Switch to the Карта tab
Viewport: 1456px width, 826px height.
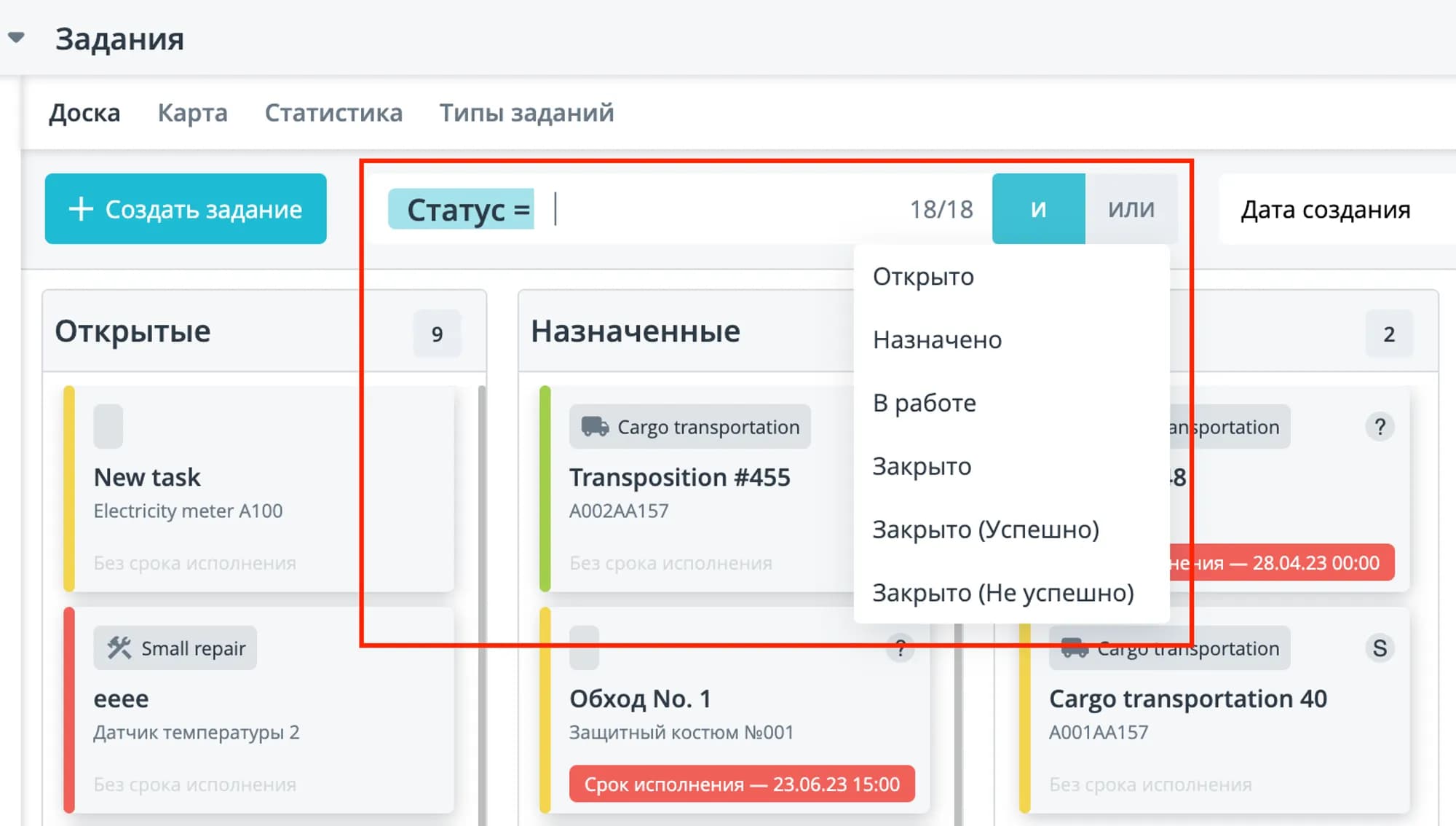[x=192, y=113]
